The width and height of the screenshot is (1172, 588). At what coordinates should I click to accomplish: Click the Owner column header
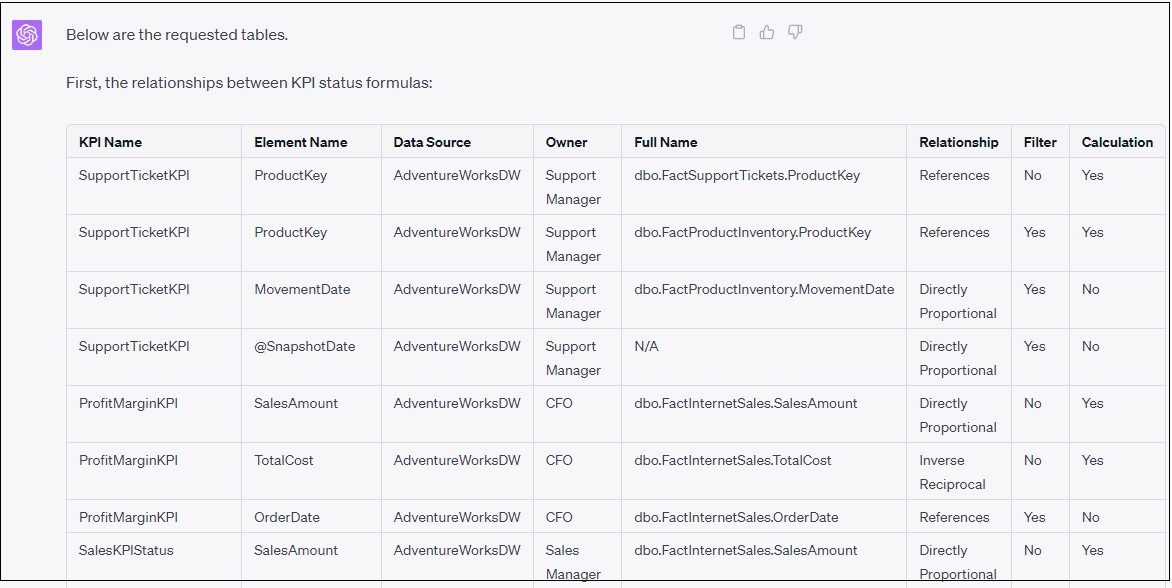(566, 142)
